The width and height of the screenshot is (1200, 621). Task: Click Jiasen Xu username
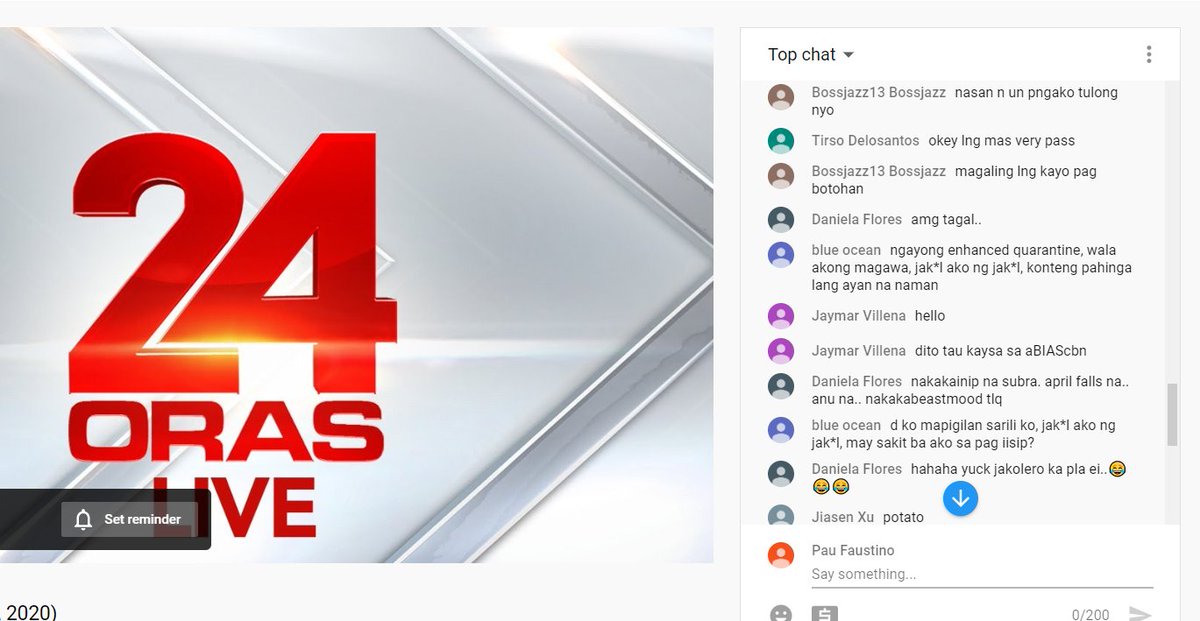(x=843, y=517)
